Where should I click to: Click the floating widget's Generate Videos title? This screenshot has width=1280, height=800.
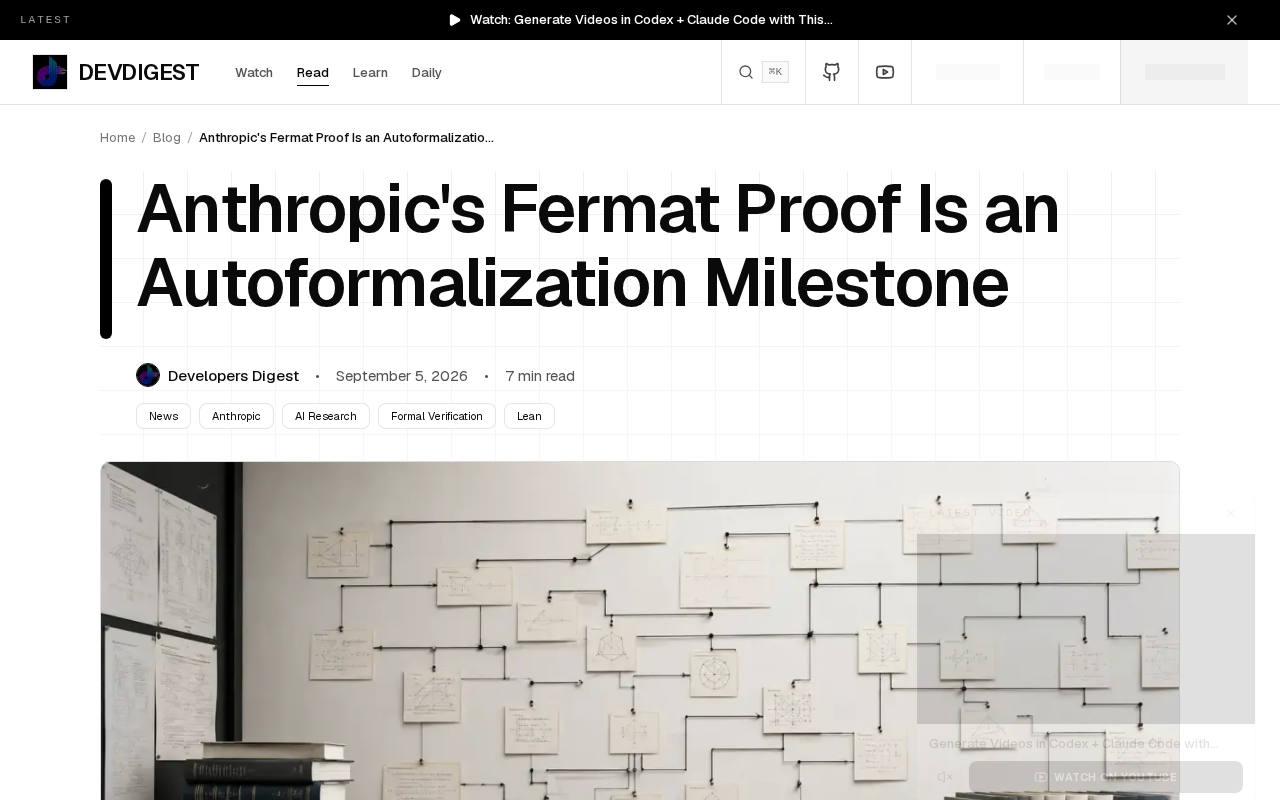tap(1074, 744)
